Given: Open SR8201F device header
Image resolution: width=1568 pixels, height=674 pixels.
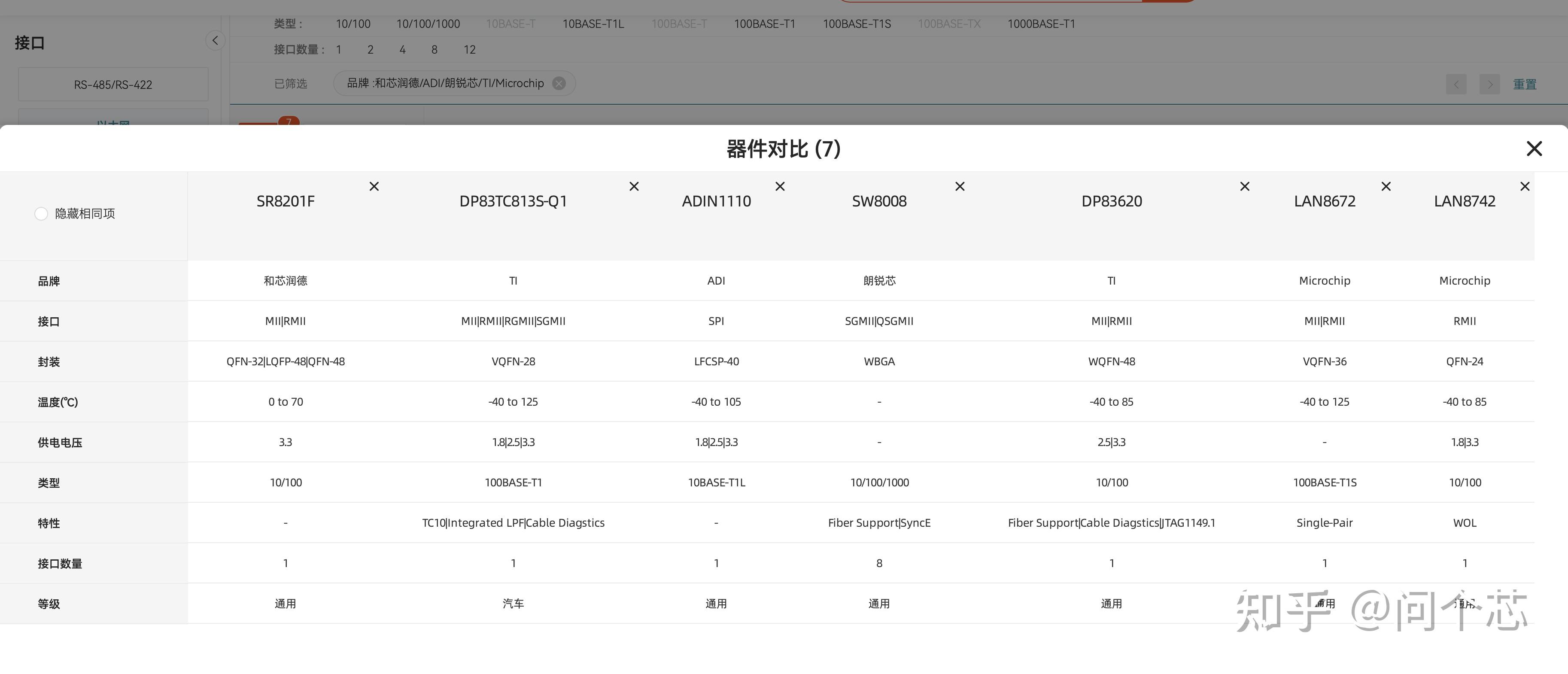Looking at the screenshot, I should (286, 201).
